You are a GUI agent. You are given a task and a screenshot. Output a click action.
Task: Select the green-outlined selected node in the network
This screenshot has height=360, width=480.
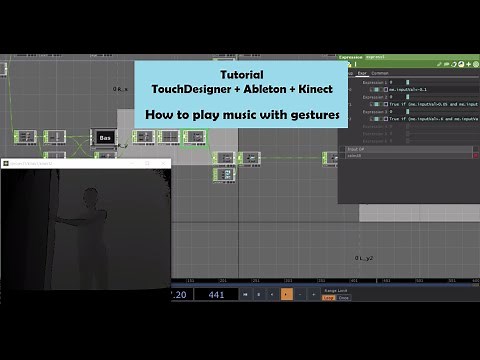[194, 137]
